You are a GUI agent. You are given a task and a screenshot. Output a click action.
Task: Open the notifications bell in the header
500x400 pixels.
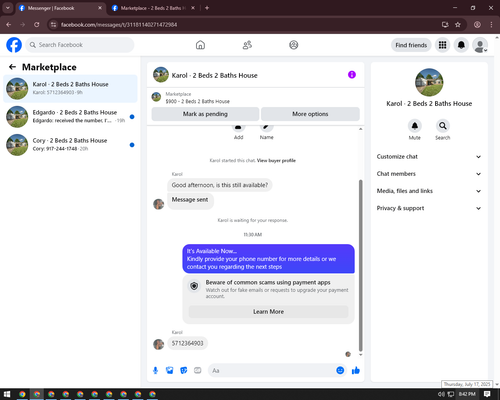(461, 45)
